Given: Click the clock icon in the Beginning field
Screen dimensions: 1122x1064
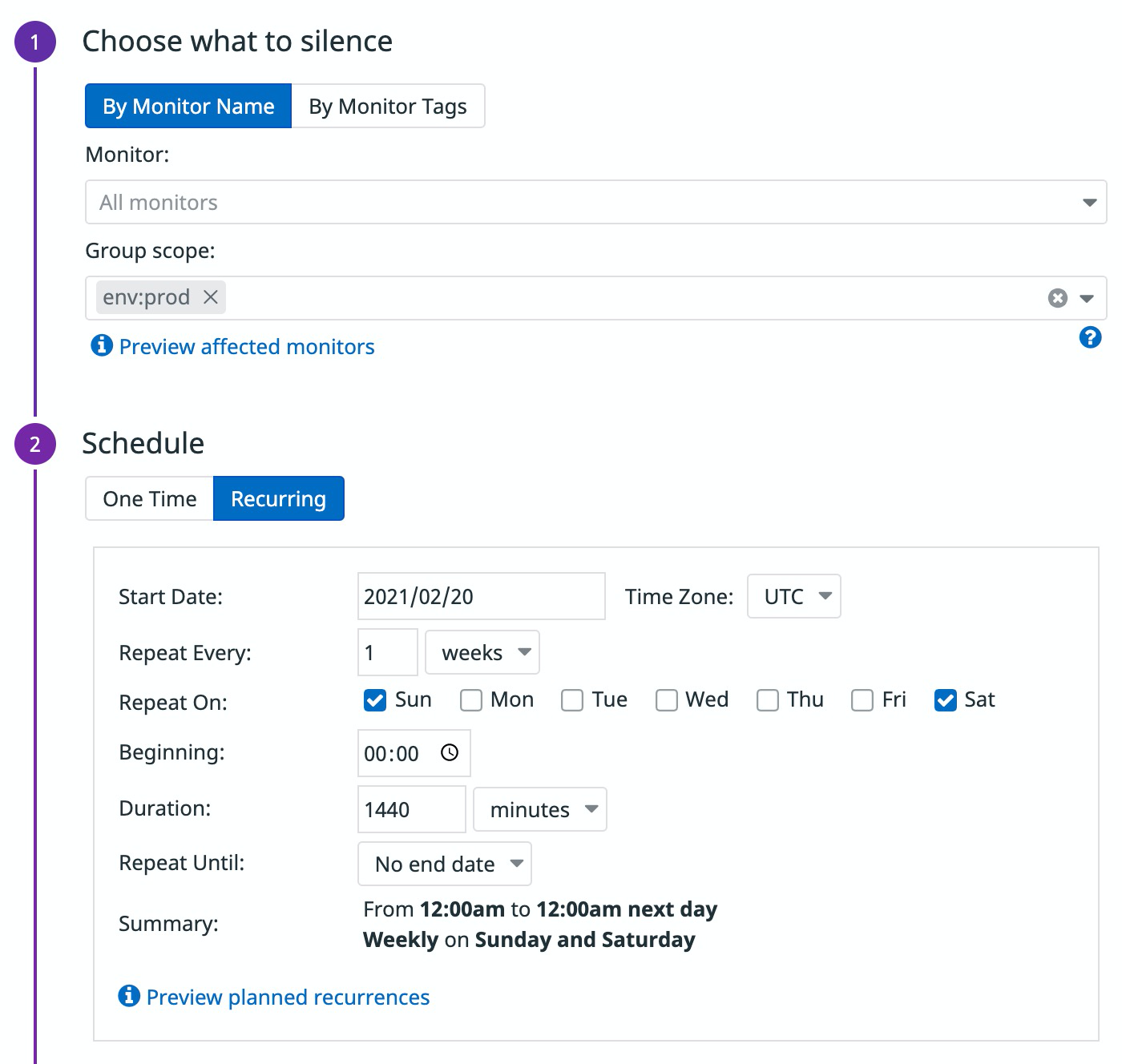Looking at the screenshot, I should click(x=450, y=752).
